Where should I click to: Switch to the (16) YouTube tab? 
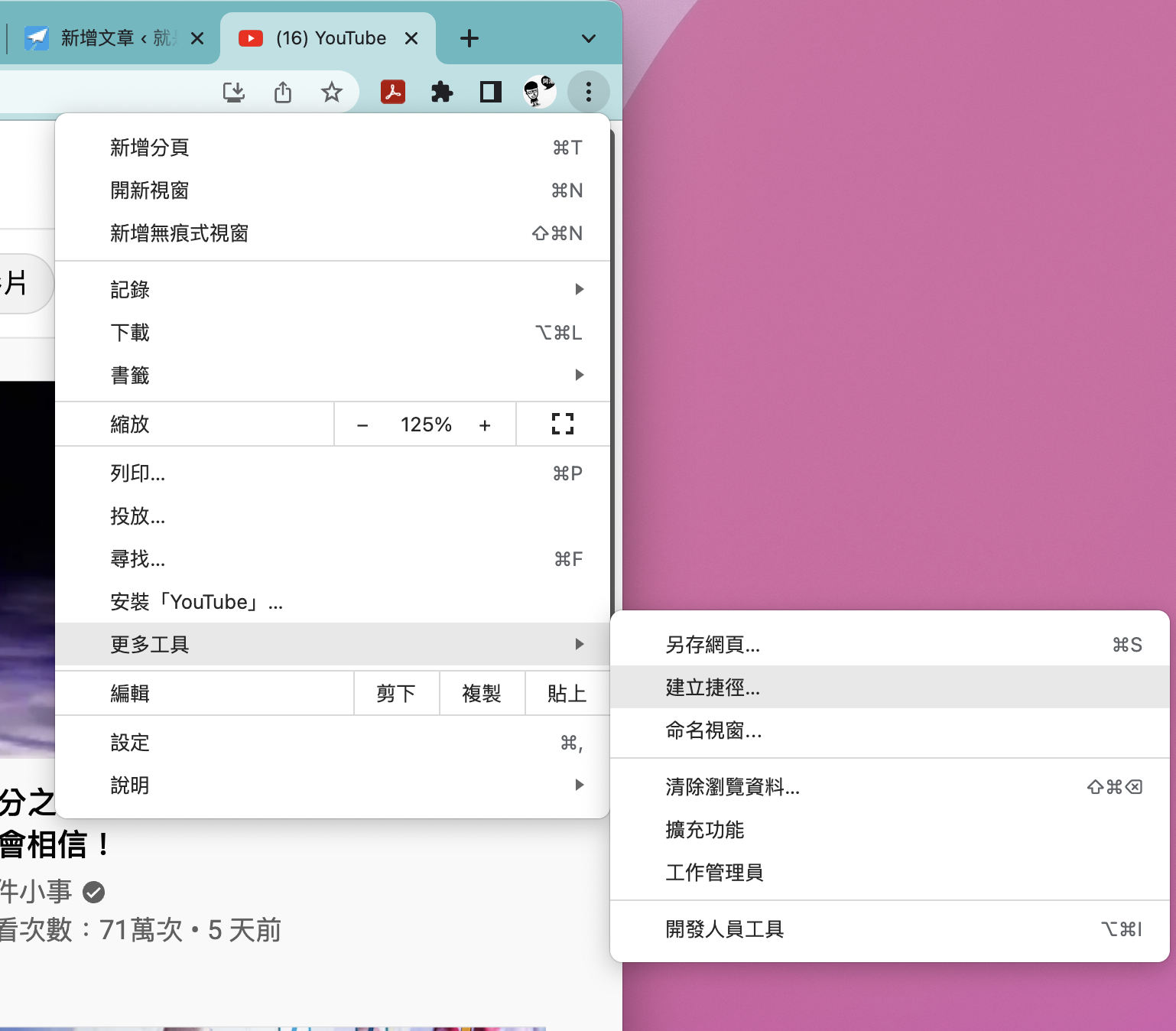point(329,38)
